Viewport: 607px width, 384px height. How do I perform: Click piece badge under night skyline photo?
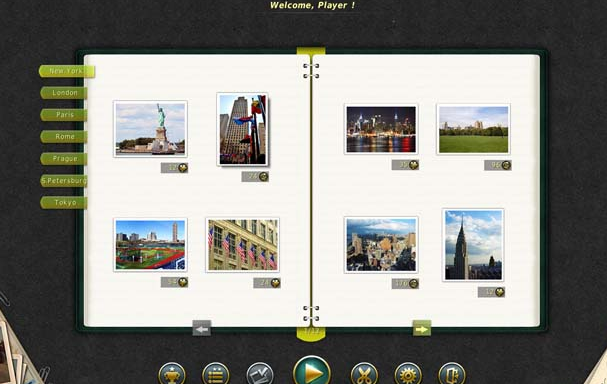click(x=405, y=165)
